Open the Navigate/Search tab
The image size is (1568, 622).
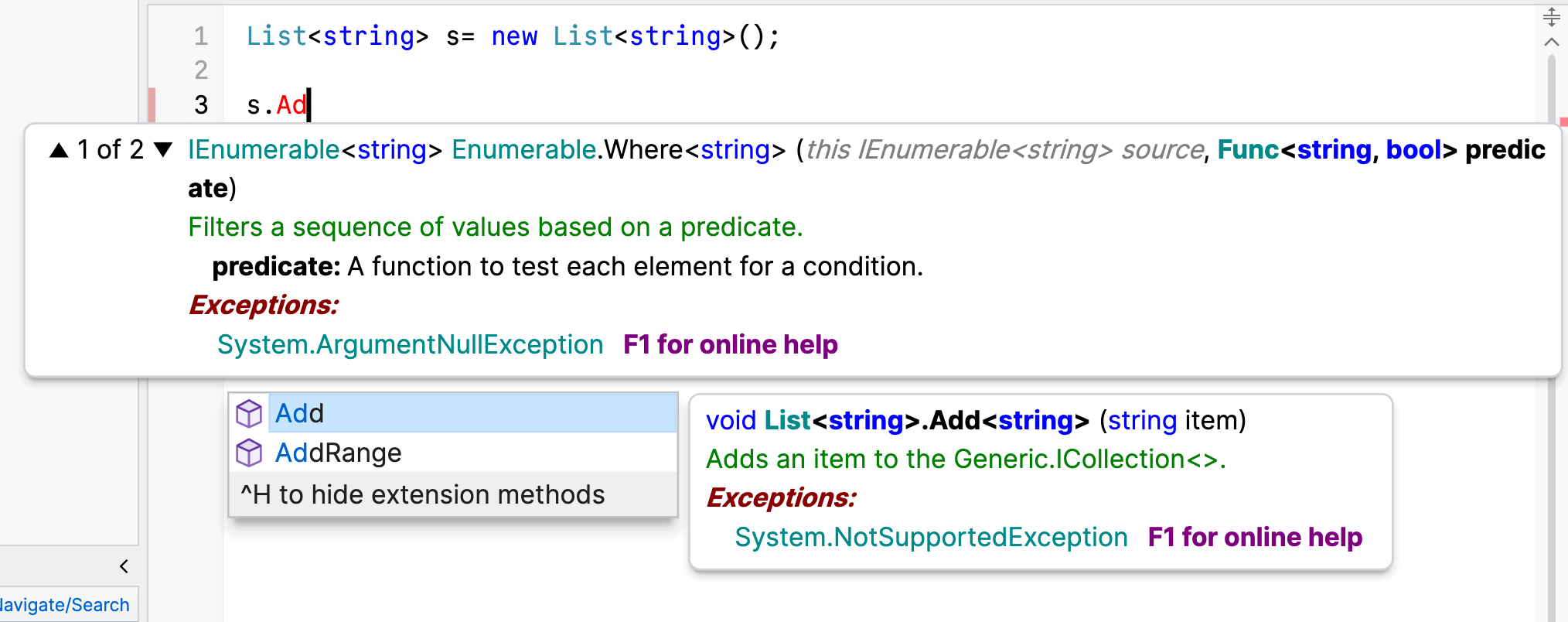[x=65, y=605]
